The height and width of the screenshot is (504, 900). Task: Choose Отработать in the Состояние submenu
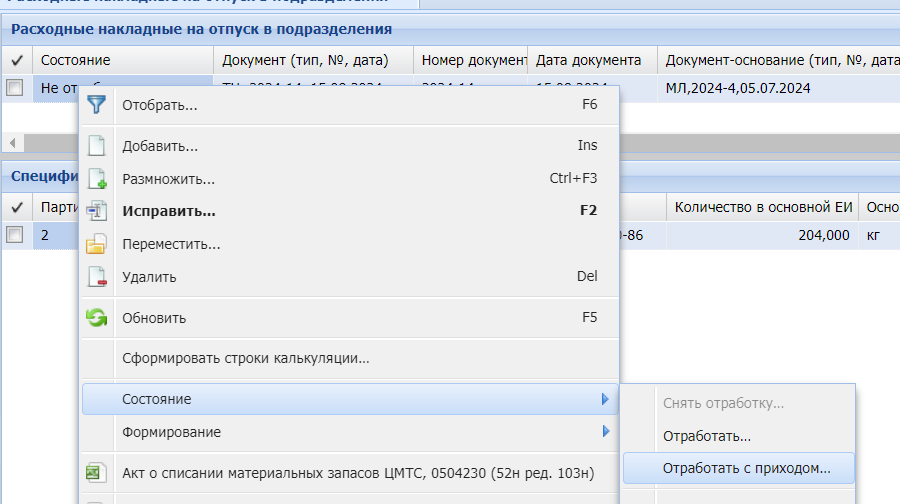[707, 436]
